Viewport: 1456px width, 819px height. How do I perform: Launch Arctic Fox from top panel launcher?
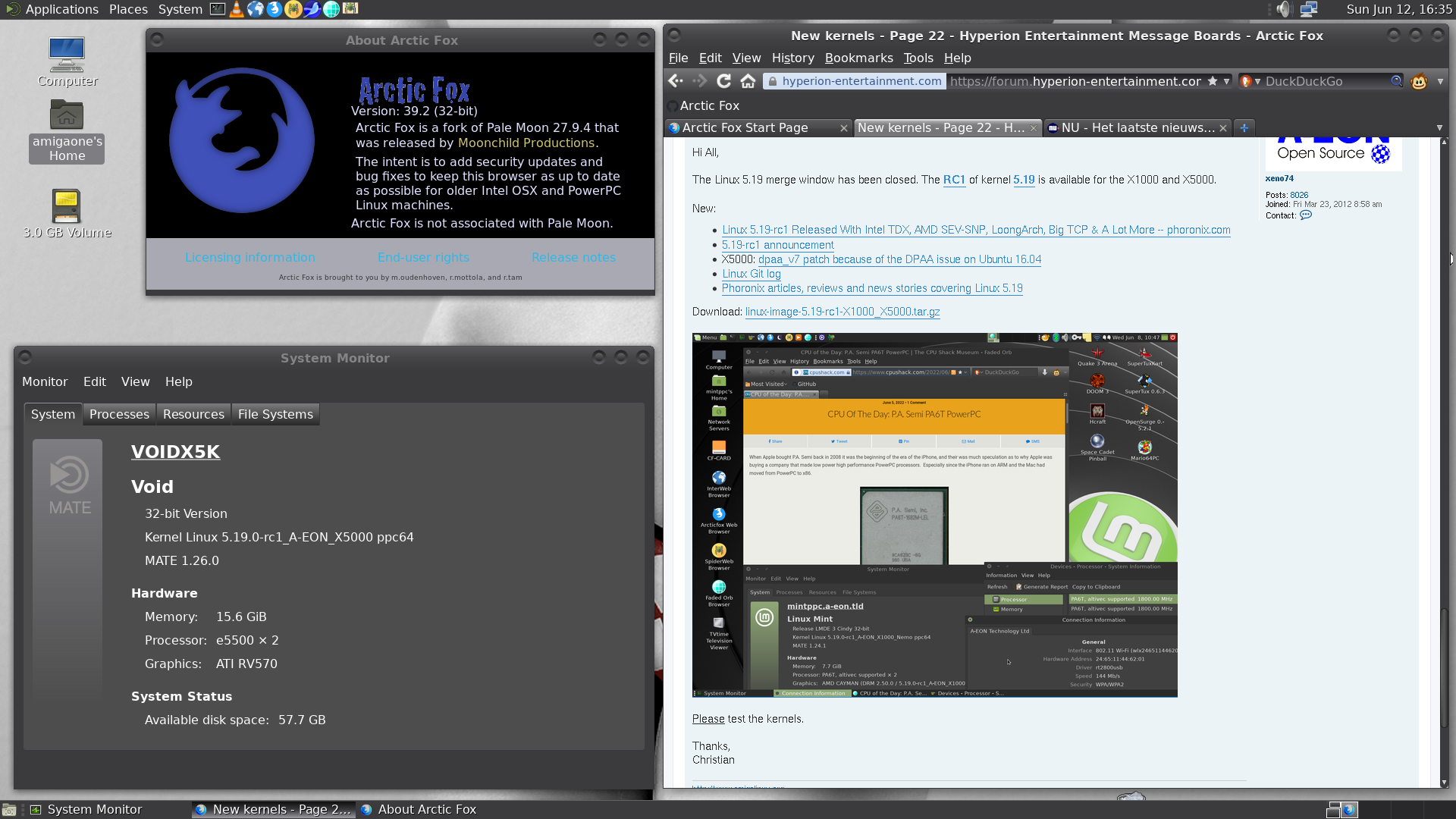[275, 9]
